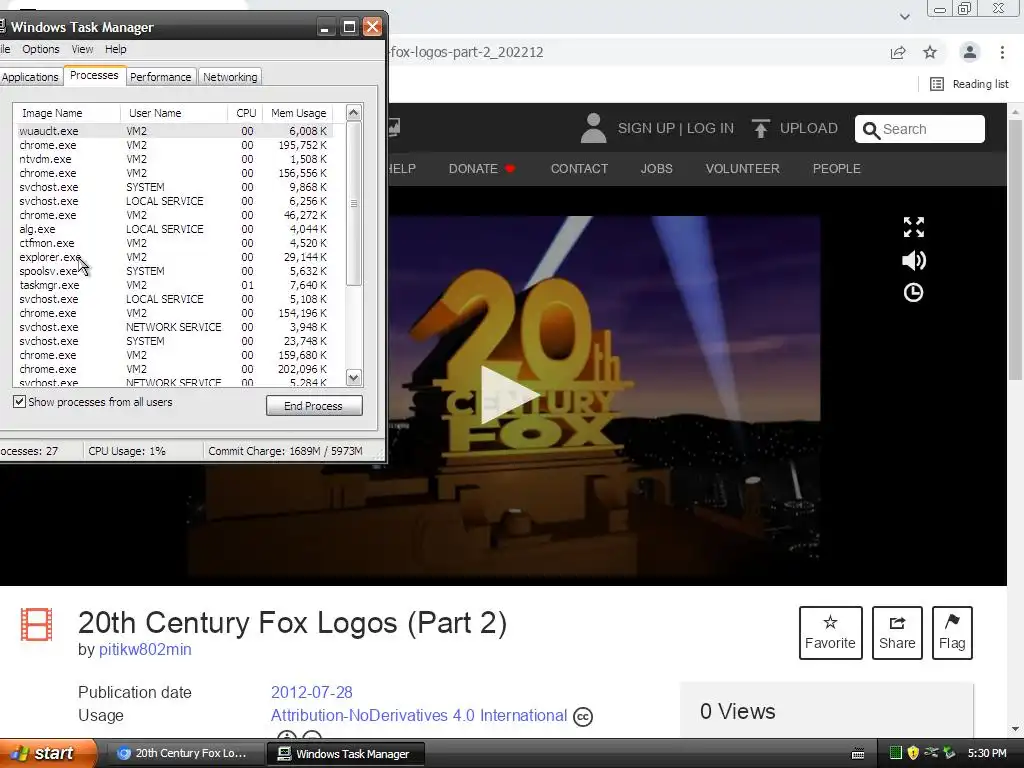Sort processes by Image Name column
Screen dimensions: 1024x768
(x=67, y=113)
